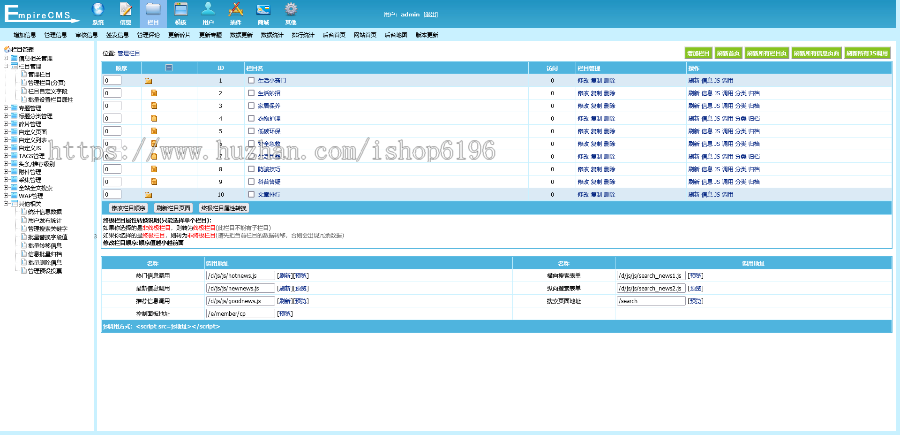Viewport: 900px width, 435px height.
Task: Check the checkbox in the ID 3 row
Action: pos(251,106)
